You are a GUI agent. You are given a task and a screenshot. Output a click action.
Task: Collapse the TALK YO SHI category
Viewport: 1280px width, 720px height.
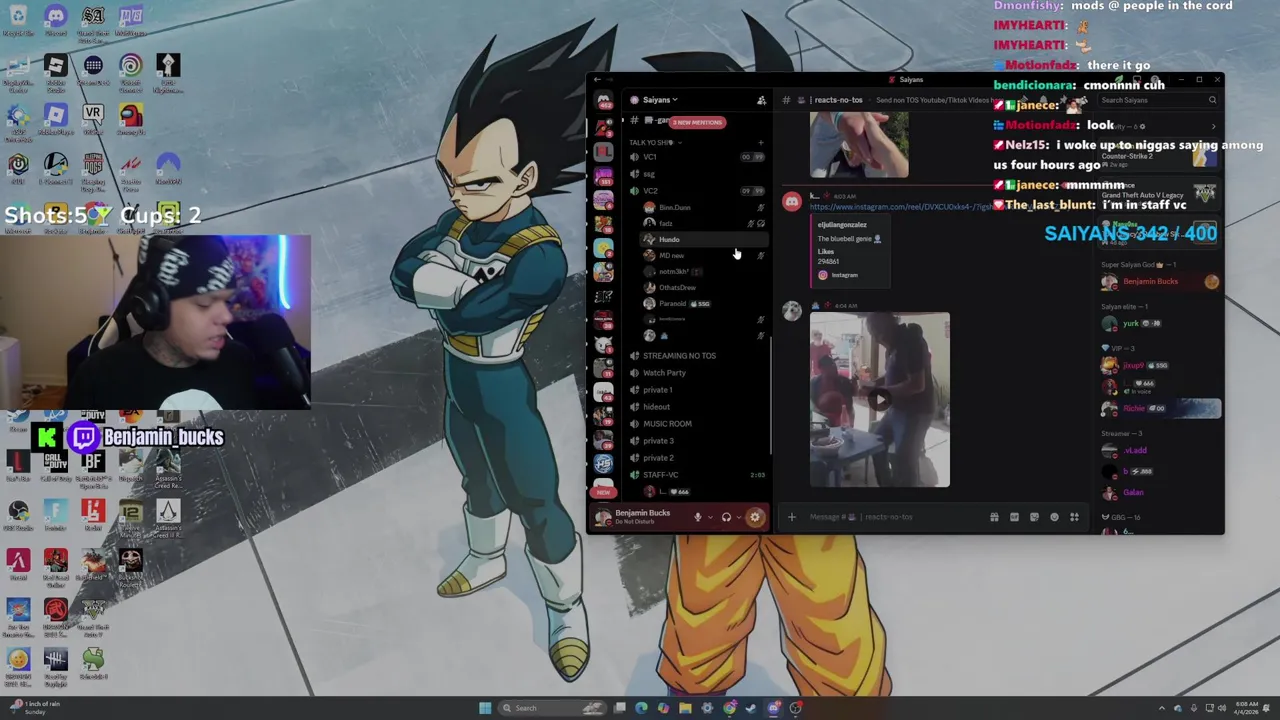[x=655, y=142]
